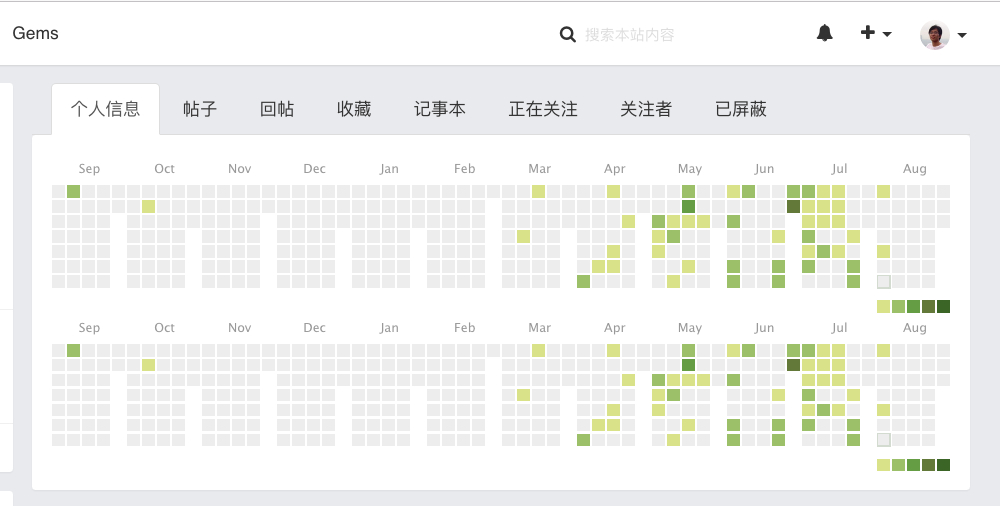
Task: Open the notifications bell icon
Action: (x=825, y=33)
